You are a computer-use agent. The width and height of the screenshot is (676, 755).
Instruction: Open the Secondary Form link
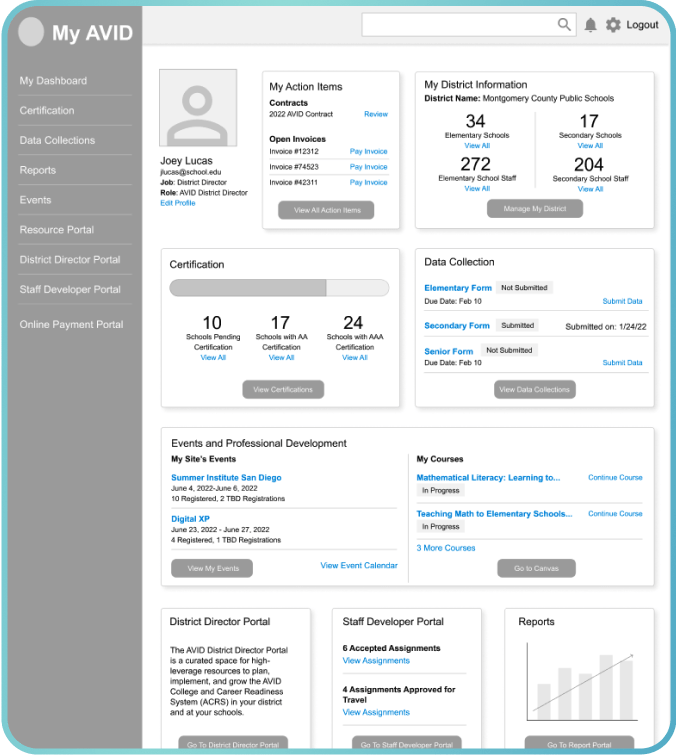[x=456, y=325]
